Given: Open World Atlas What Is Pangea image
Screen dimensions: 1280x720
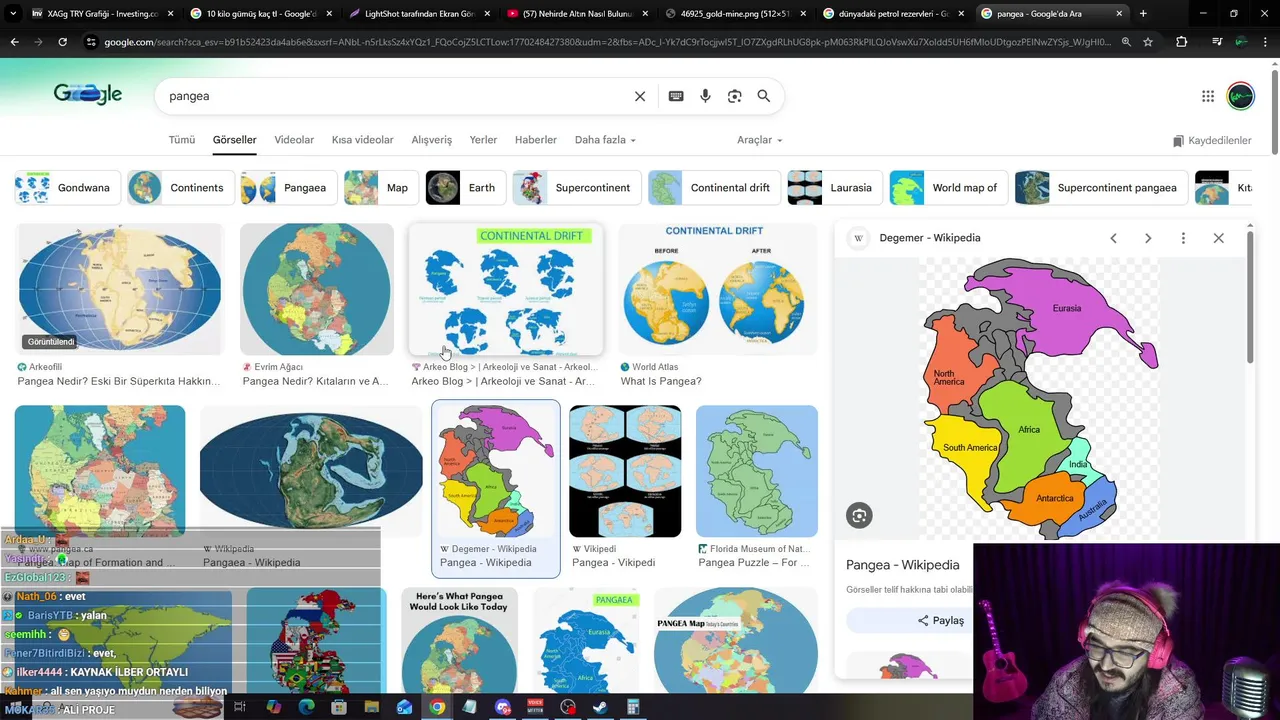Looking at the screenshot, I should (x=717, y=289).
